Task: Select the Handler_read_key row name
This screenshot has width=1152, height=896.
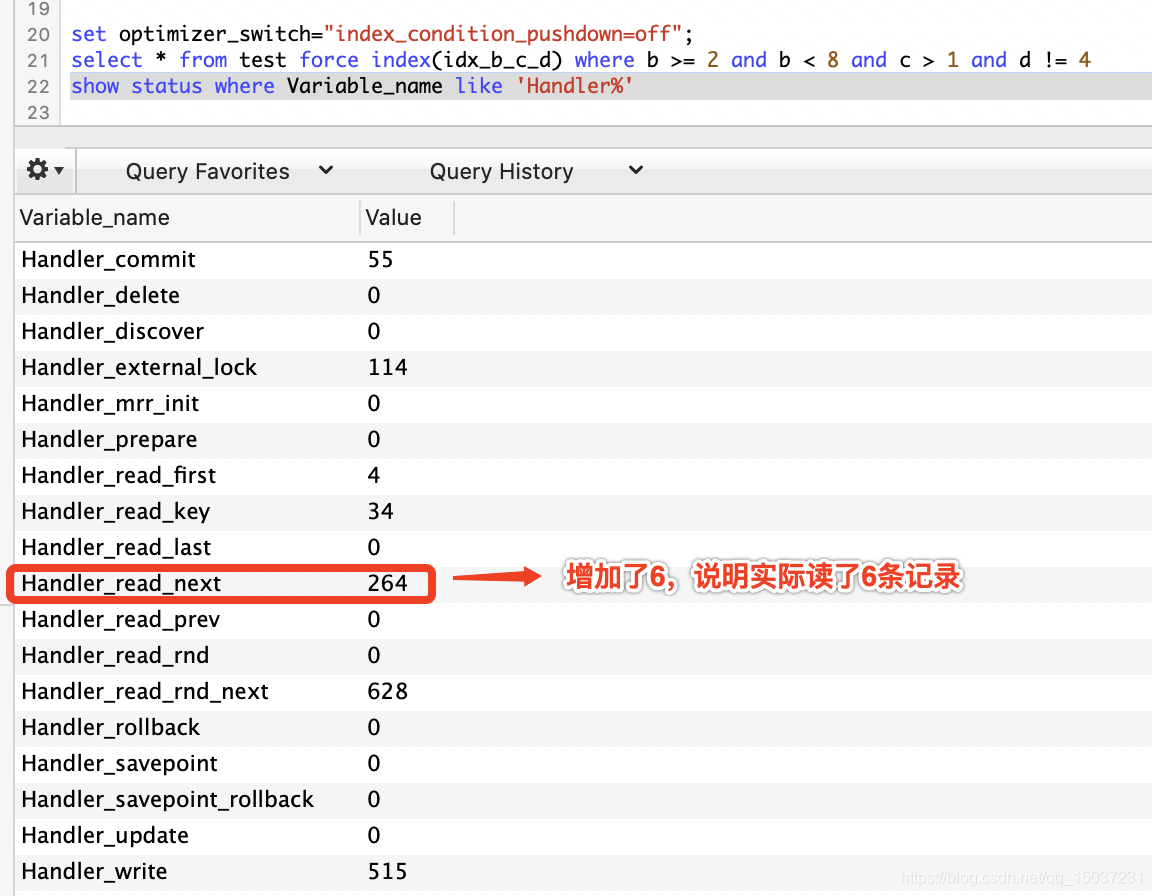Action: point(116,511)
